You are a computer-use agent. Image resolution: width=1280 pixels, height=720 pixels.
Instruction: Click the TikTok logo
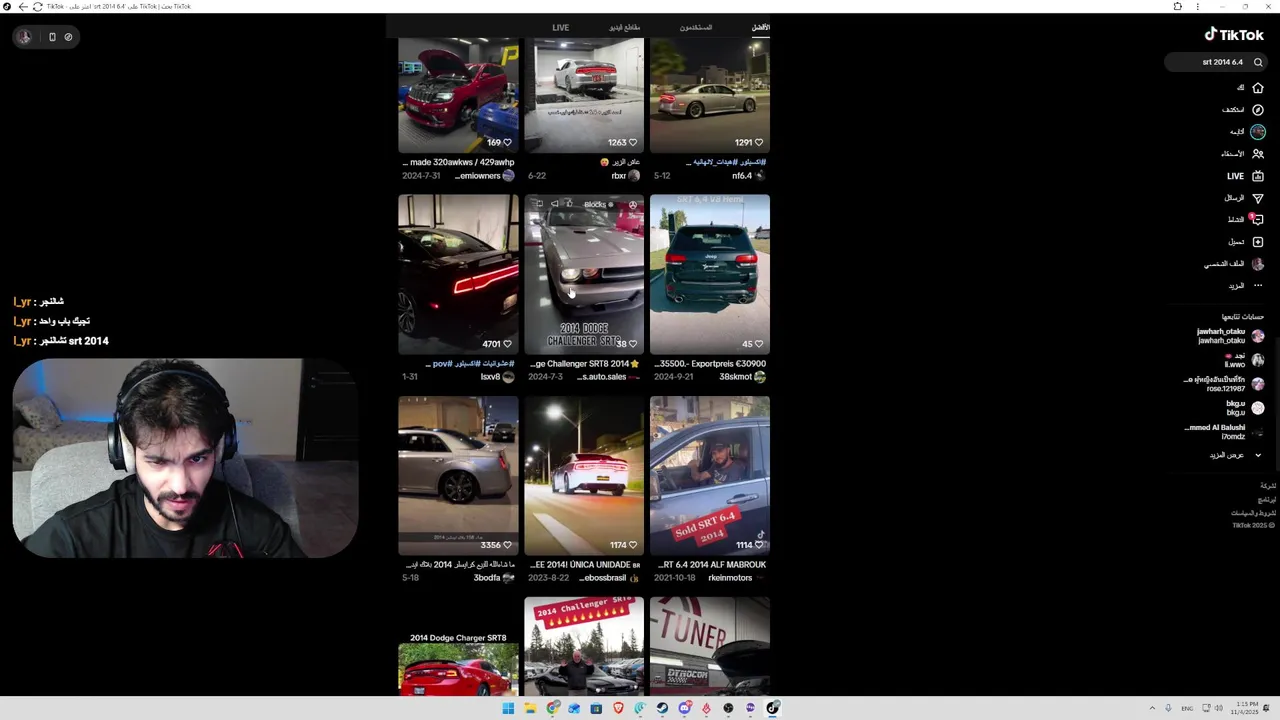[1234, 34]
